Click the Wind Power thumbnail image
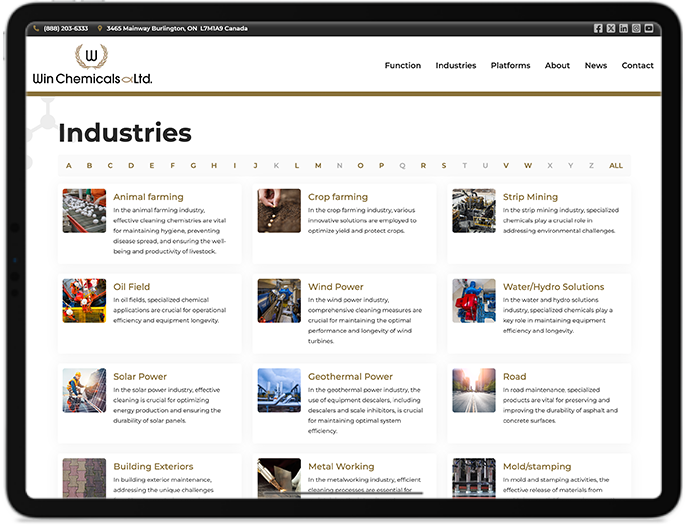The image size is (686, 526). point(280,302)
